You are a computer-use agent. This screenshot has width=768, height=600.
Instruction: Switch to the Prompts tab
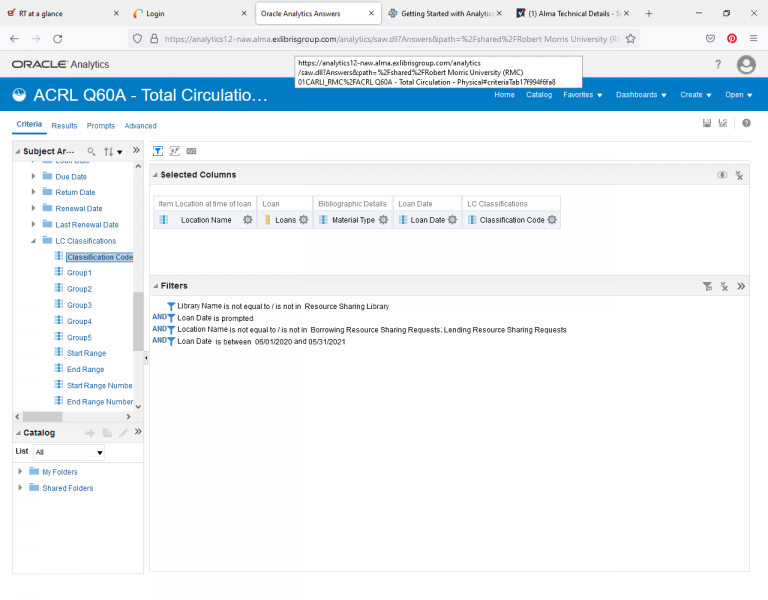(x=100, y=126)
